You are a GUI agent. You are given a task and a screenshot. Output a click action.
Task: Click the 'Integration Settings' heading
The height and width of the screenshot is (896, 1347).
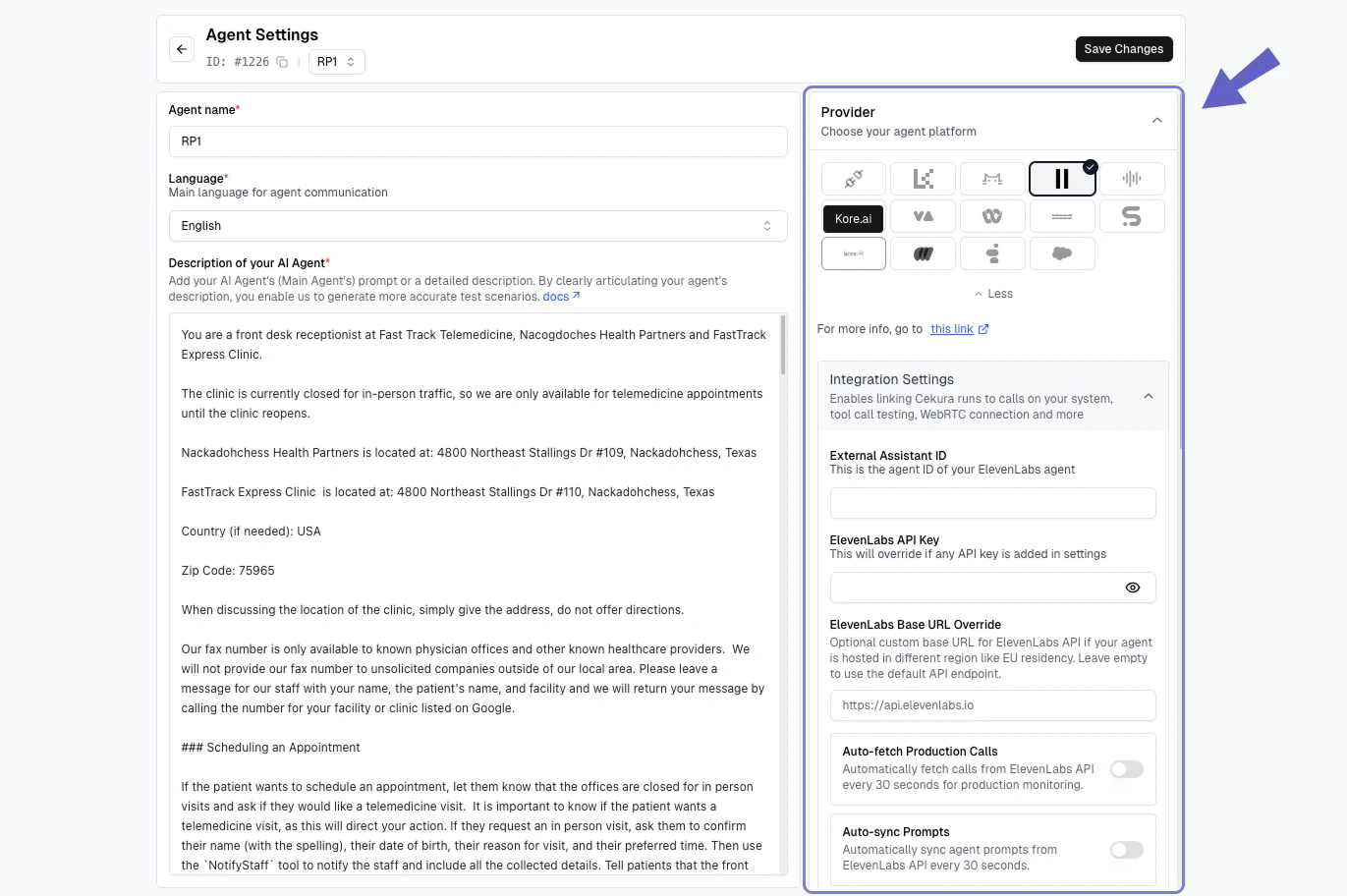tap(891, 379)
